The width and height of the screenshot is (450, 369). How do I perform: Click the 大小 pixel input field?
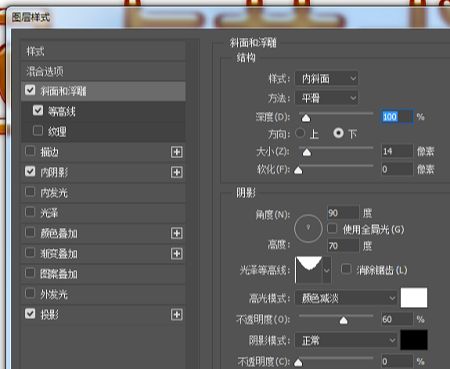[397, 151]
